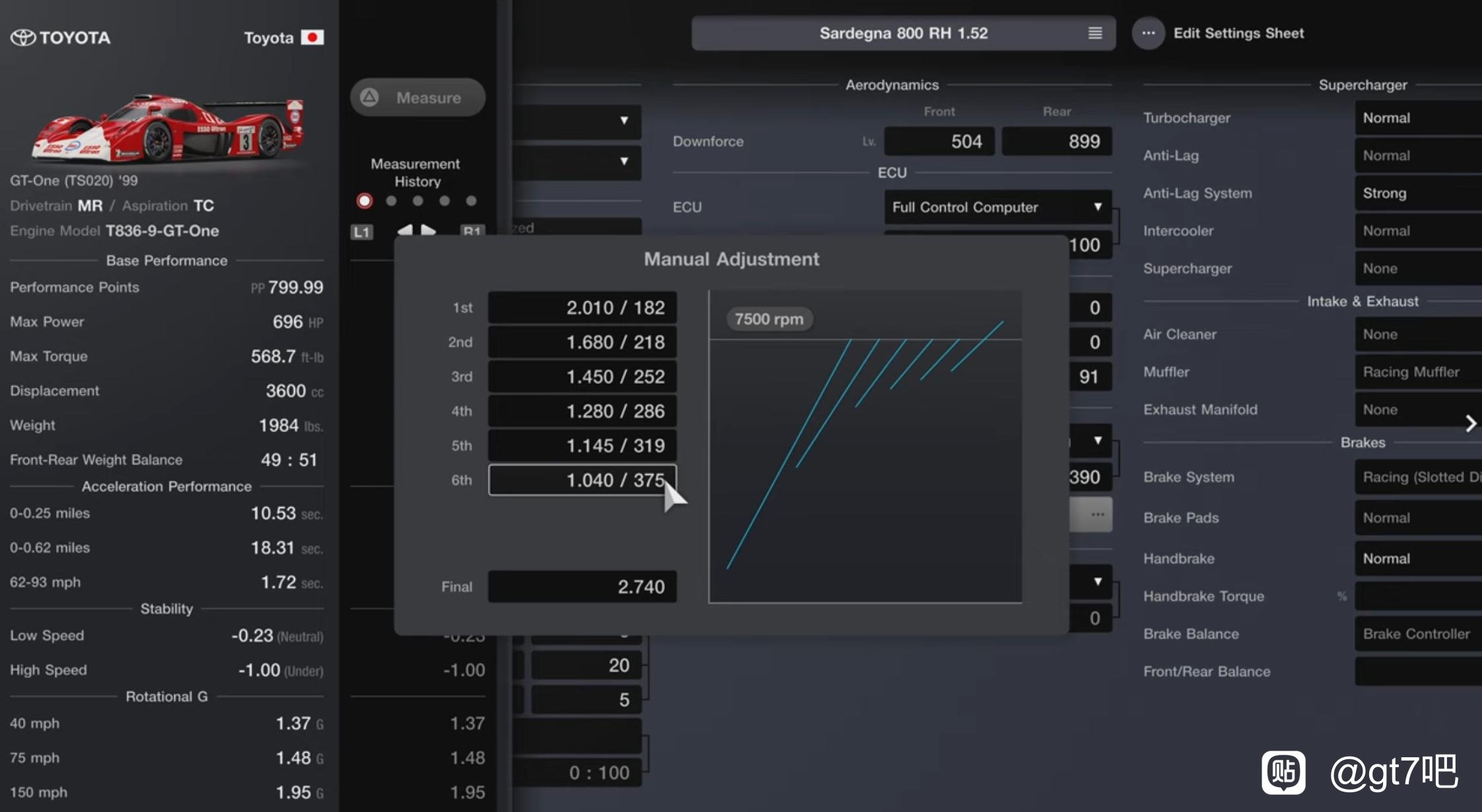Click the Edit Settings Sheet label
This screenshot has height=812, width=1482.
pos(1239,33)
